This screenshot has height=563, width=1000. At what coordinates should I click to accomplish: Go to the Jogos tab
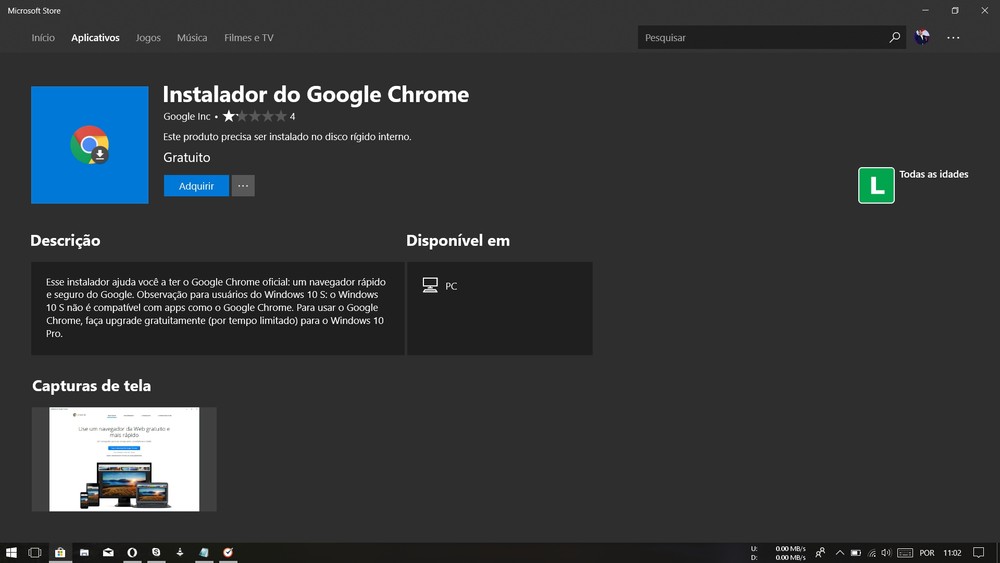click(x=148, y=38)
